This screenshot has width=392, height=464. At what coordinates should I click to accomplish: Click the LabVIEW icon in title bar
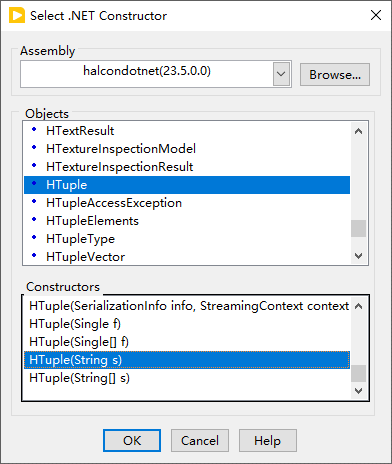point(17,16)
